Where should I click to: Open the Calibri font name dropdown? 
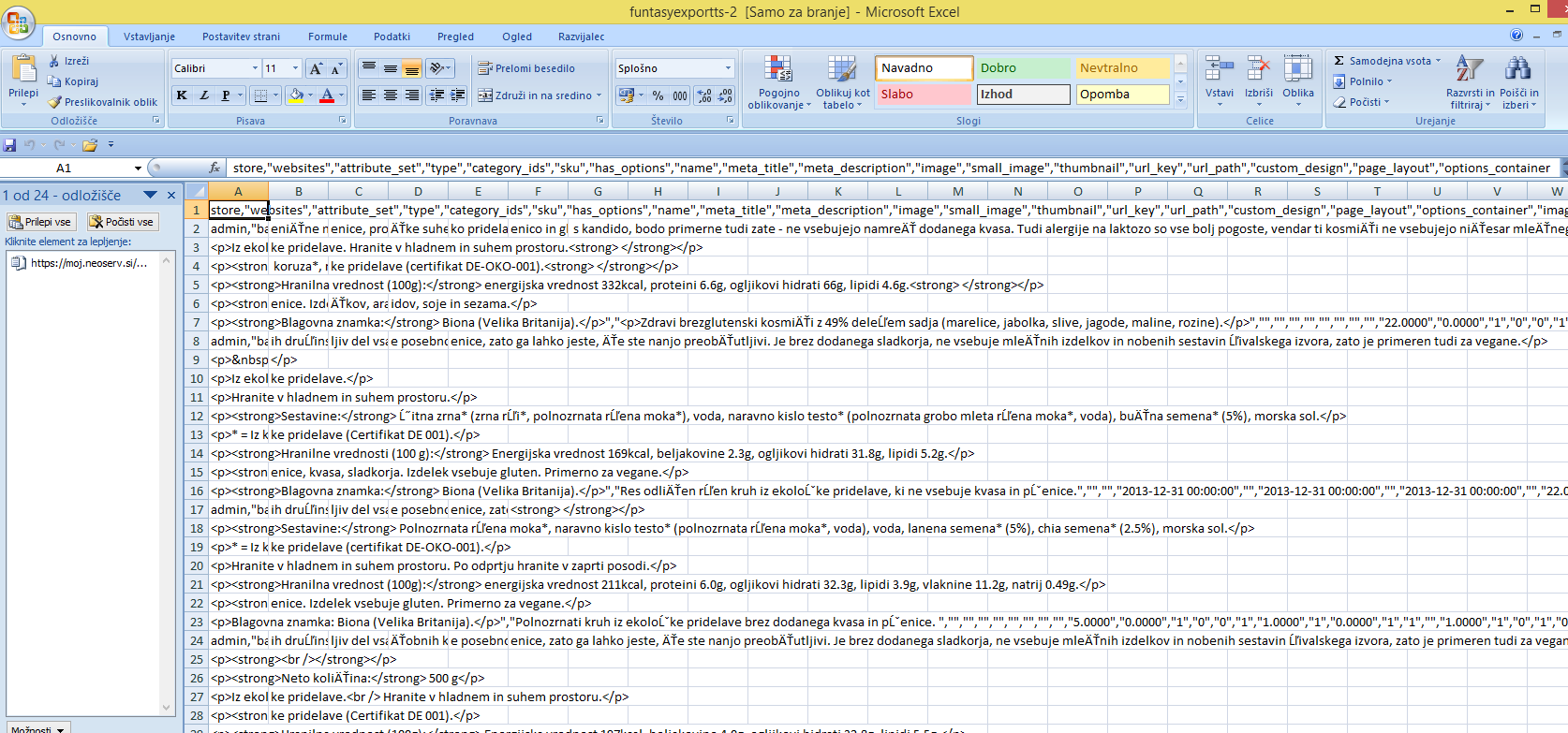tap(255, 68)
